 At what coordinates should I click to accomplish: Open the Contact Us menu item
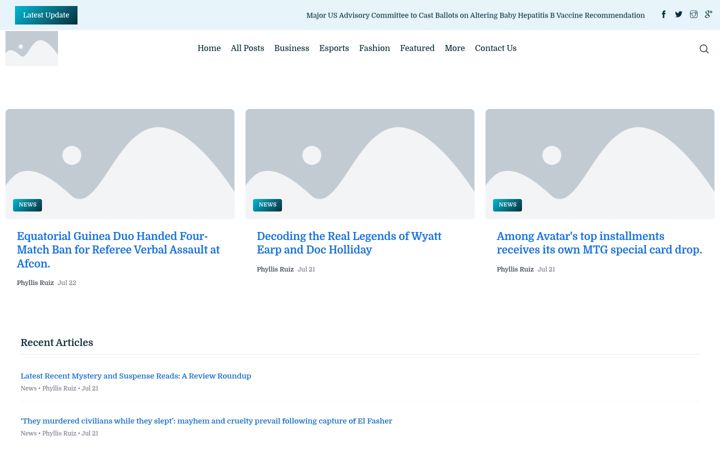point(495,48)
